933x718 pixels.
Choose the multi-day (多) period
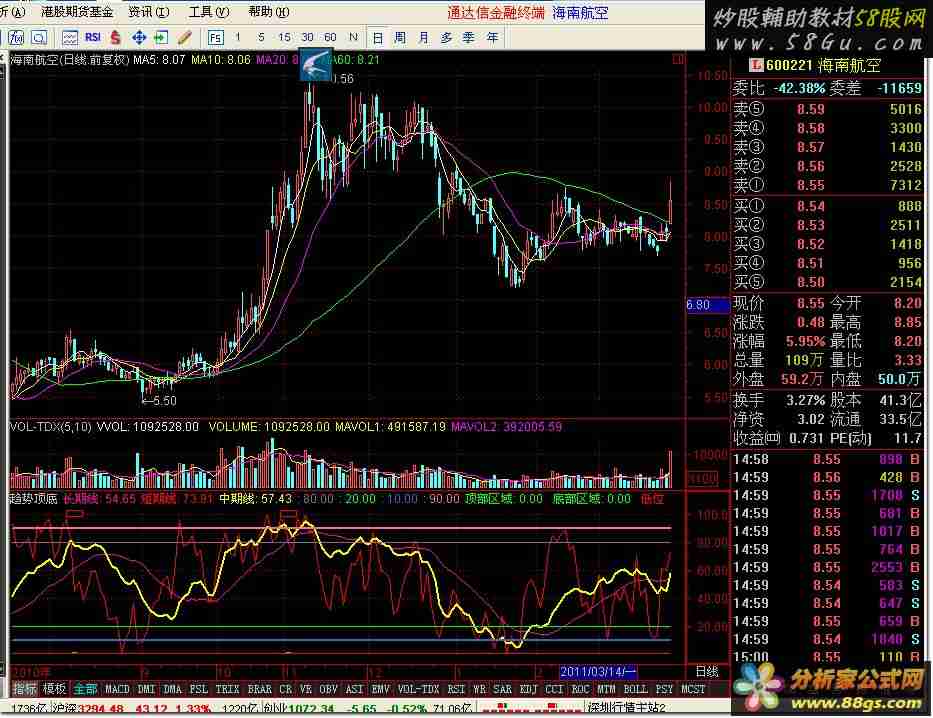446,38
